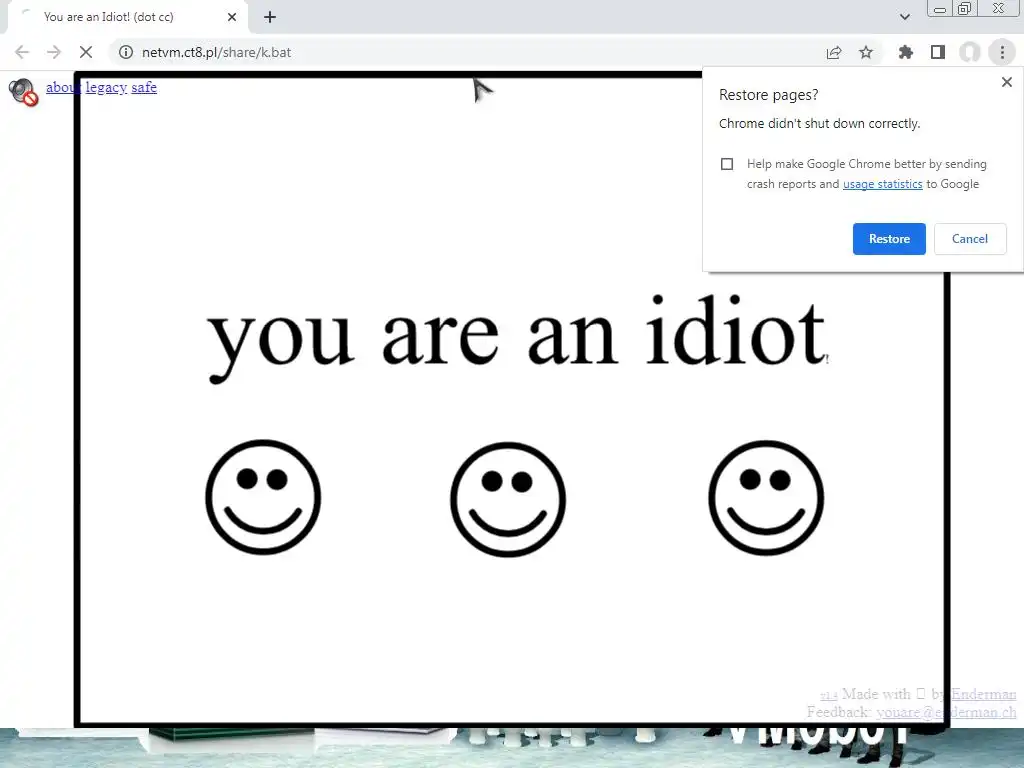Click the Restore button
The height and width of the screenshot is (768, 1024).
[889, 239]
